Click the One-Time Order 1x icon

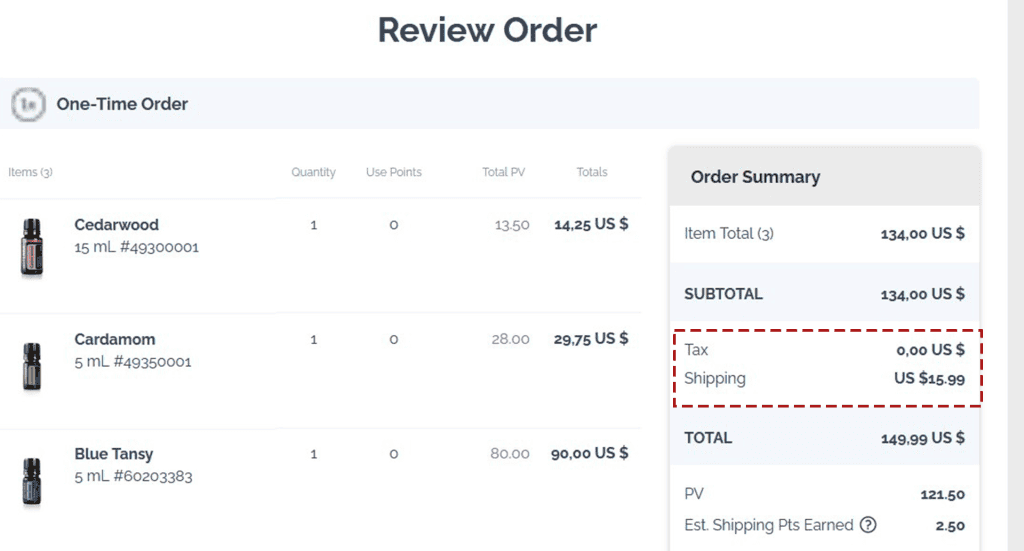coord(28,104)
